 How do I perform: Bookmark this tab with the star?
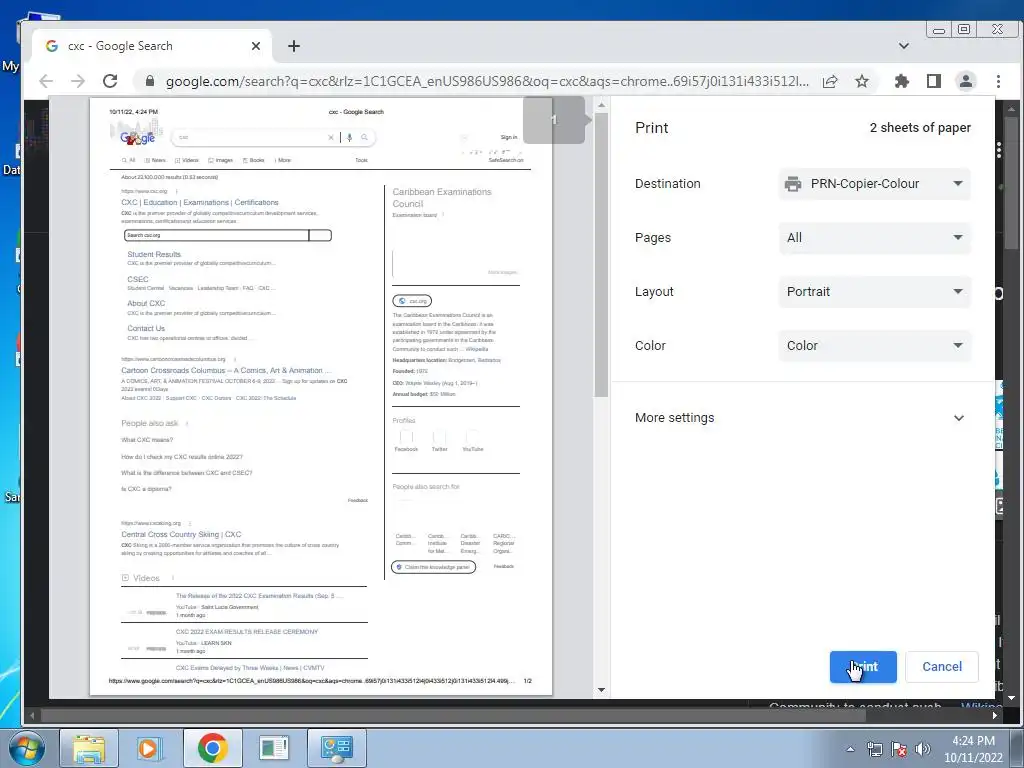click(862, 81)
